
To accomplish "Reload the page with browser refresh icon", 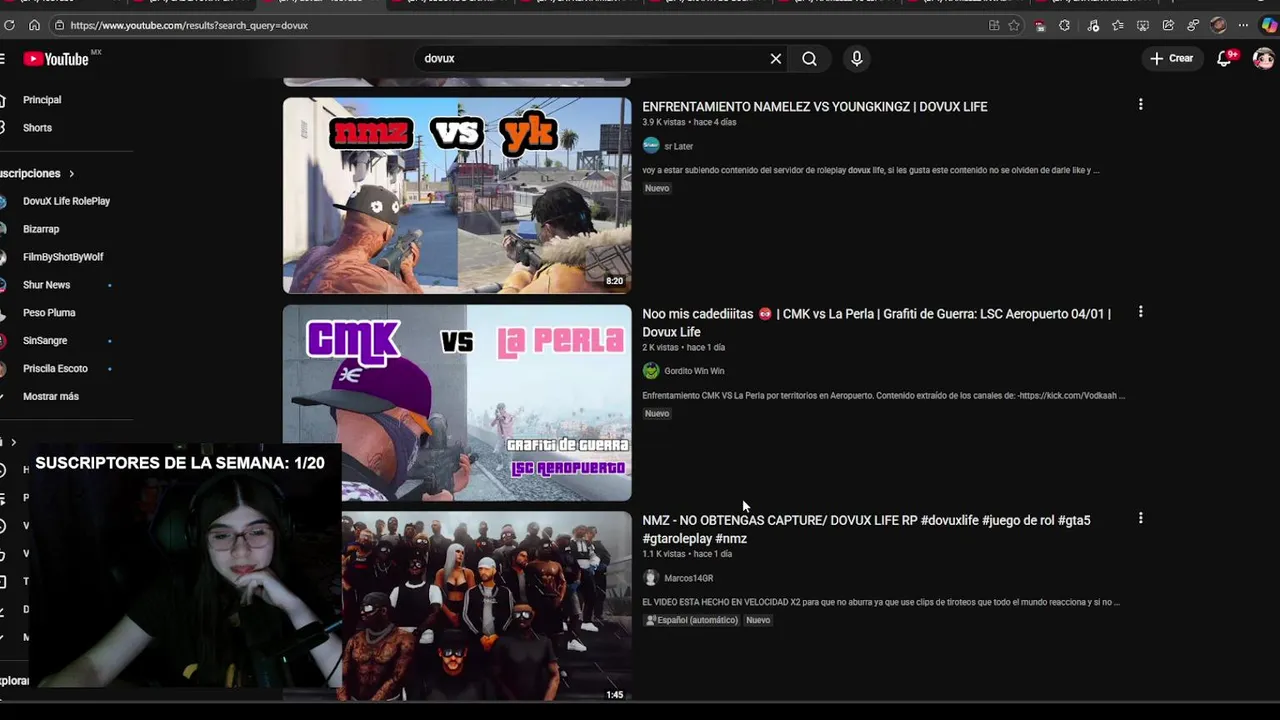I will pyautogui.click(x=9, y=25).
